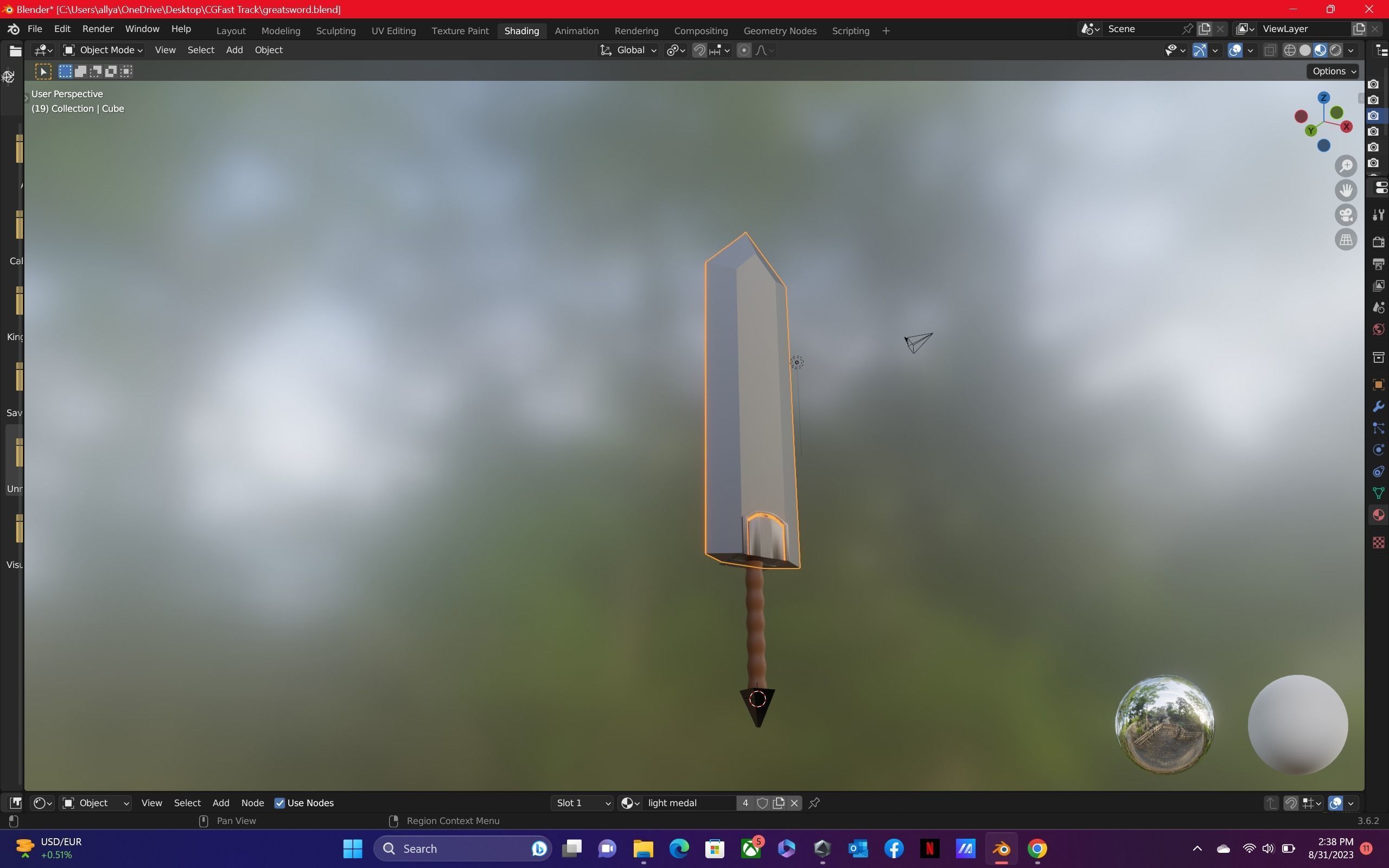Expand the viewport shading options arrow

[1351, 50]
